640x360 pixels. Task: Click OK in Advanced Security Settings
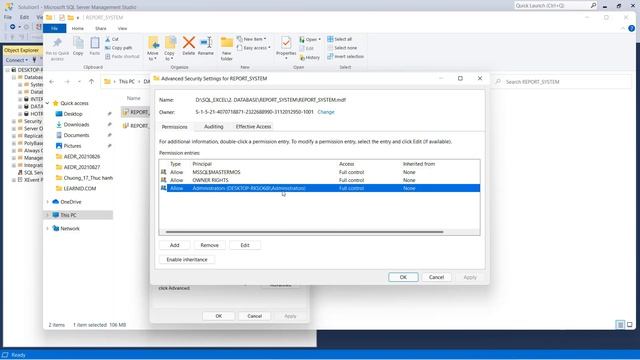(x=403, y=277)
